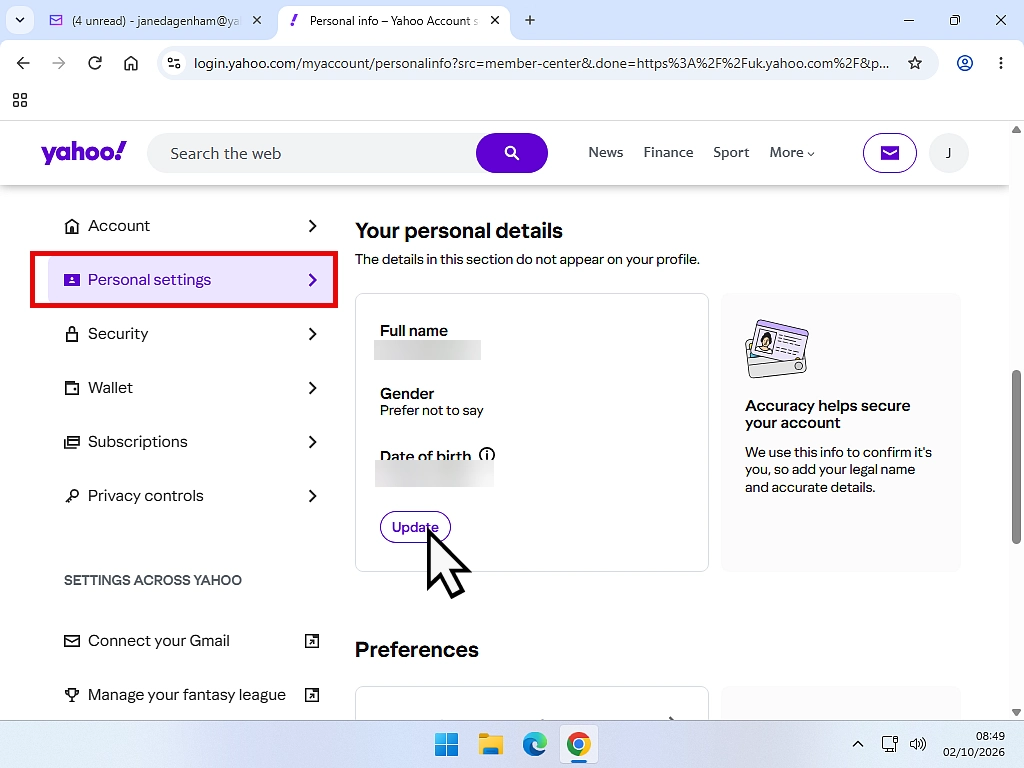Select the Personal info Yahoo Account tab
The width and height of the screenshot is (1024, 768).
(x=392, y=21)
